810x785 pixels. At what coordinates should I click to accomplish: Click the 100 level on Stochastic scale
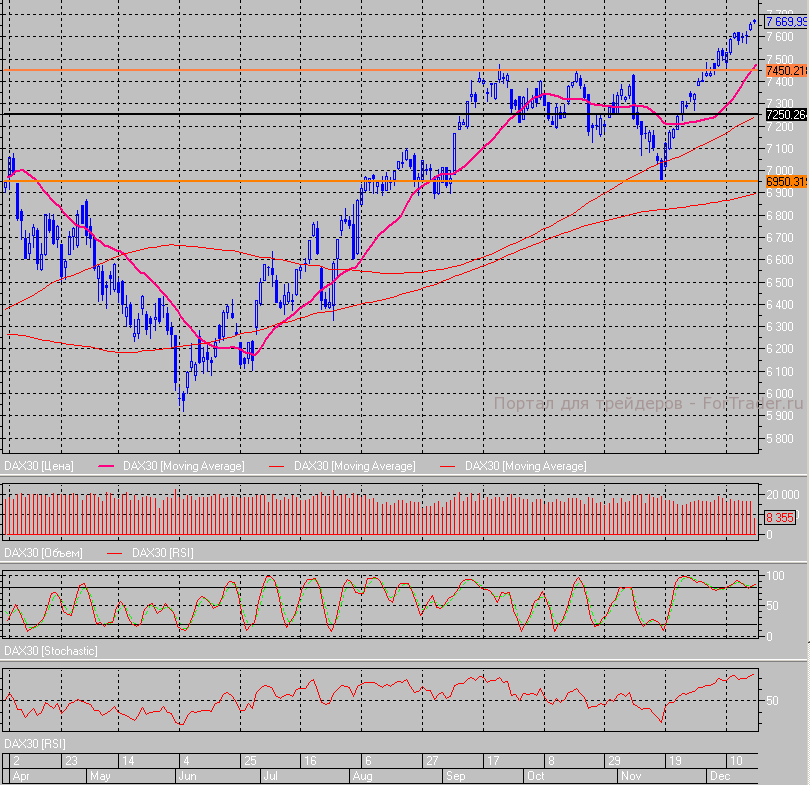[773, 577]
